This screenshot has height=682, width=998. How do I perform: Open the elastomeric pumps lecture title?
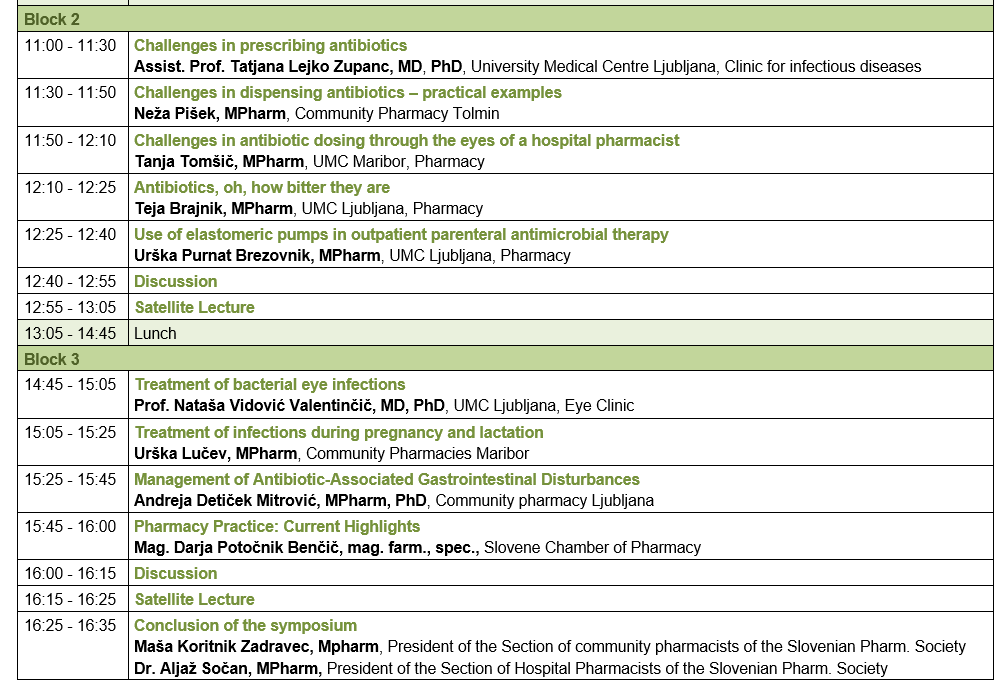401,235
